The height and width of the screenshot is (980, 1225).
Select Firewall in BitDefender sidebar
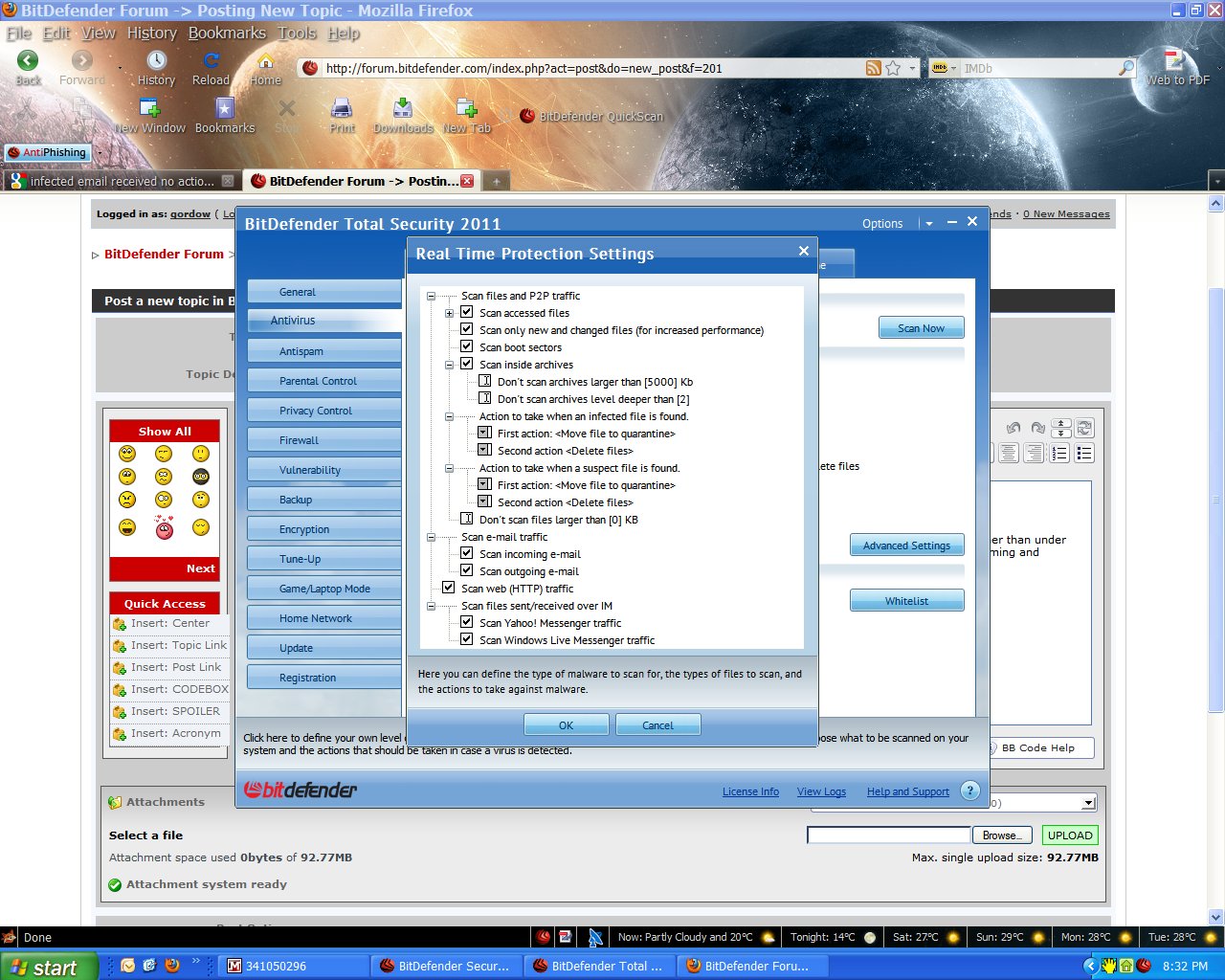323,440
